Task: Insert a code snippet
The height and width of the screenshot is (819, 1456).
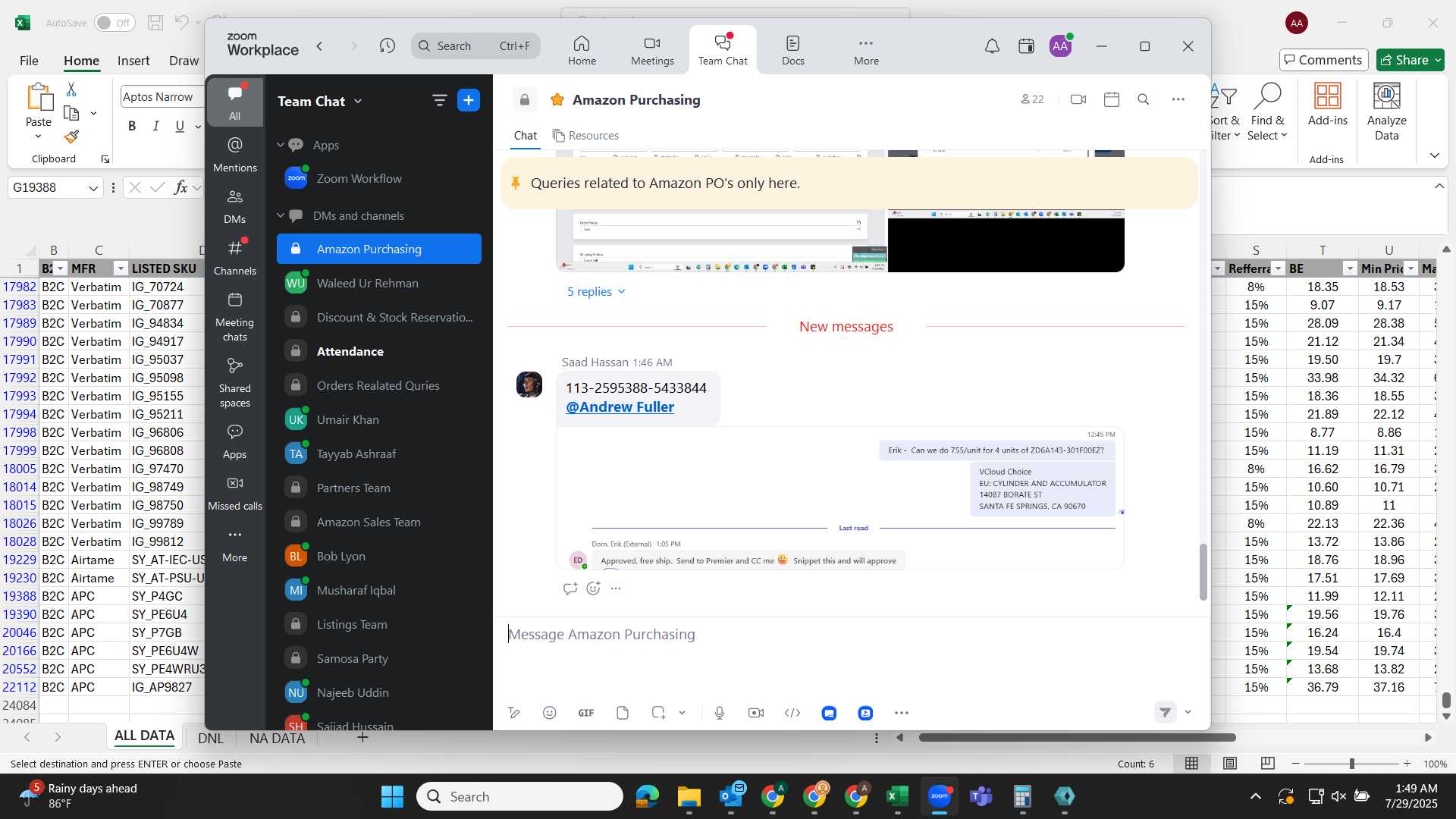Action: click(792, 713)
